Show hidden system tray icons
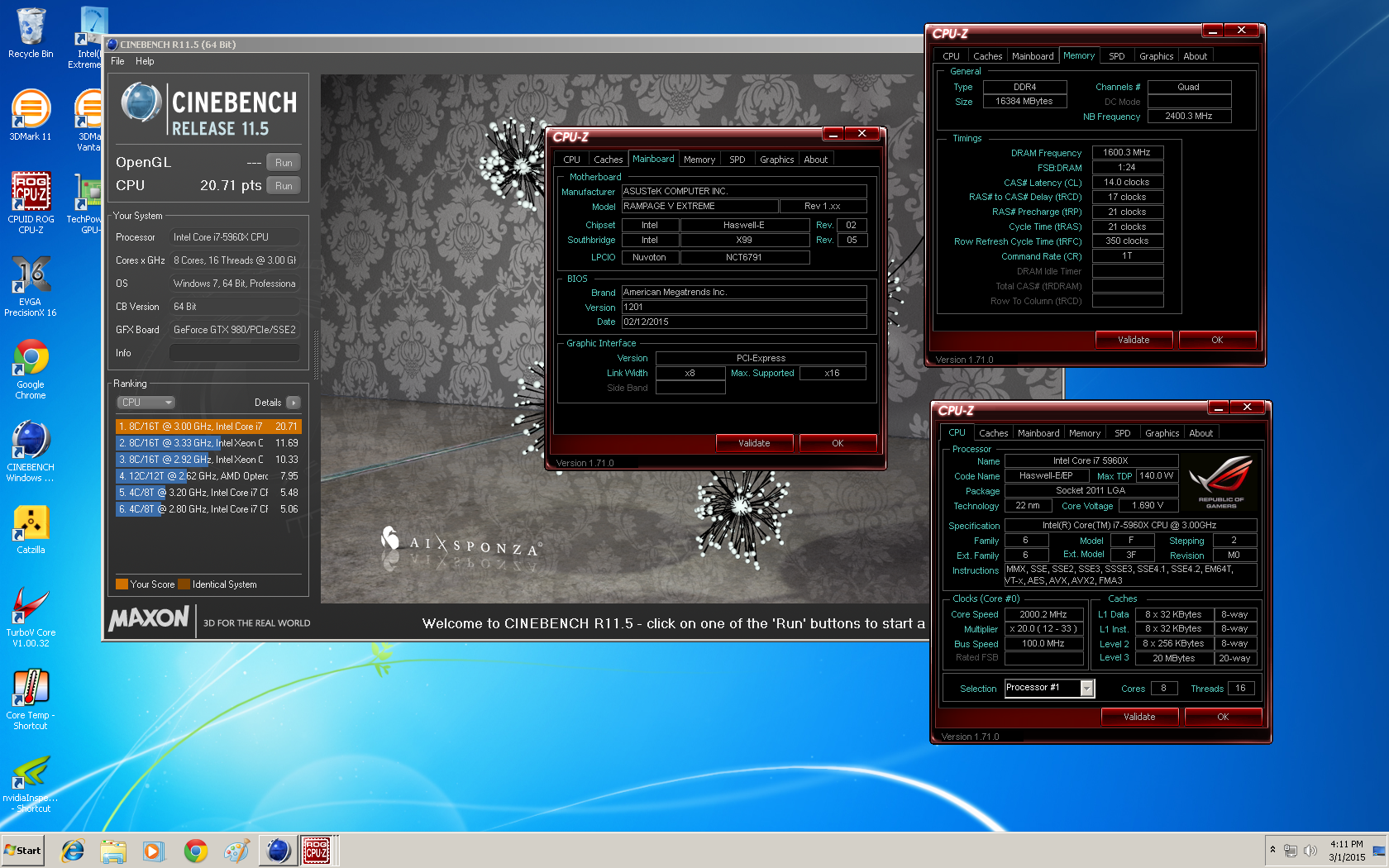1389x868 pixels. [x=1272, y=850]
